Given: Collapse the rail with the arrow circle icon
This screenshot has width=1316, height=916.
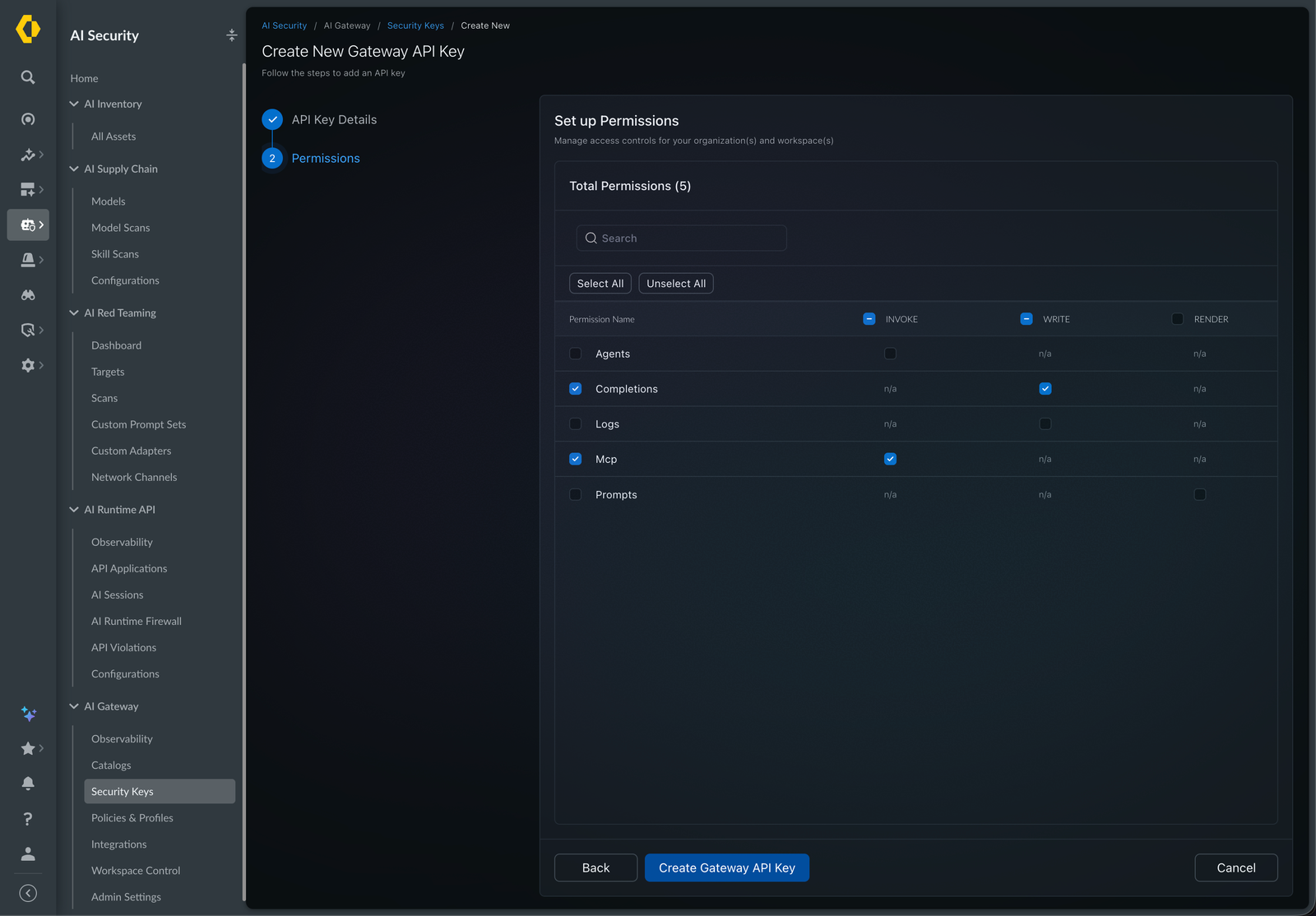Looking at the screenshot, I should (x=28, y=893).
